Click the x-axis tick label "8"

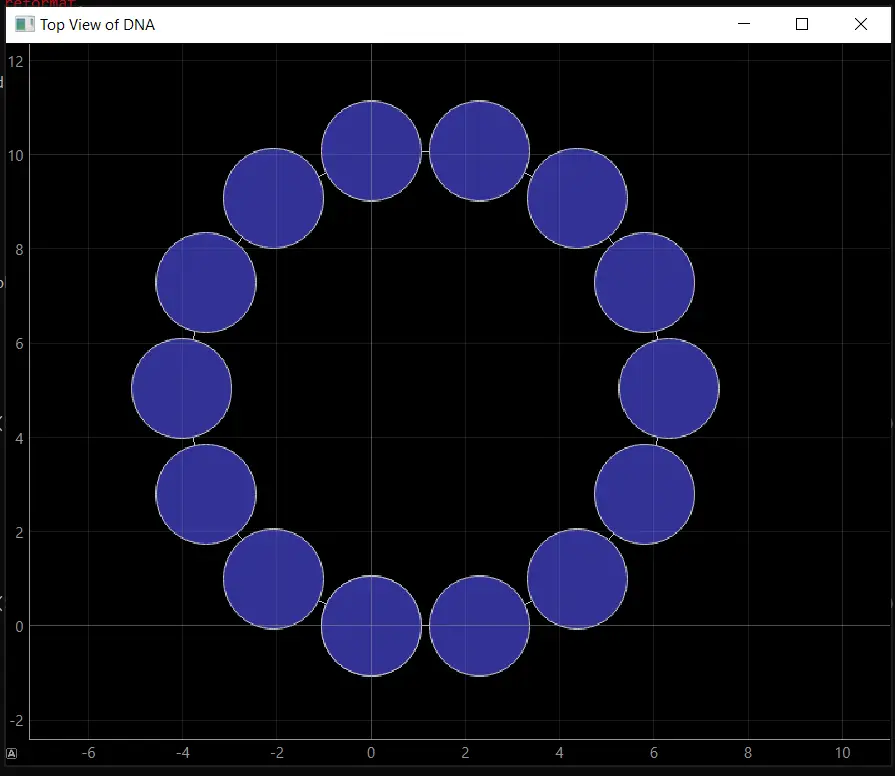(748, 753)
